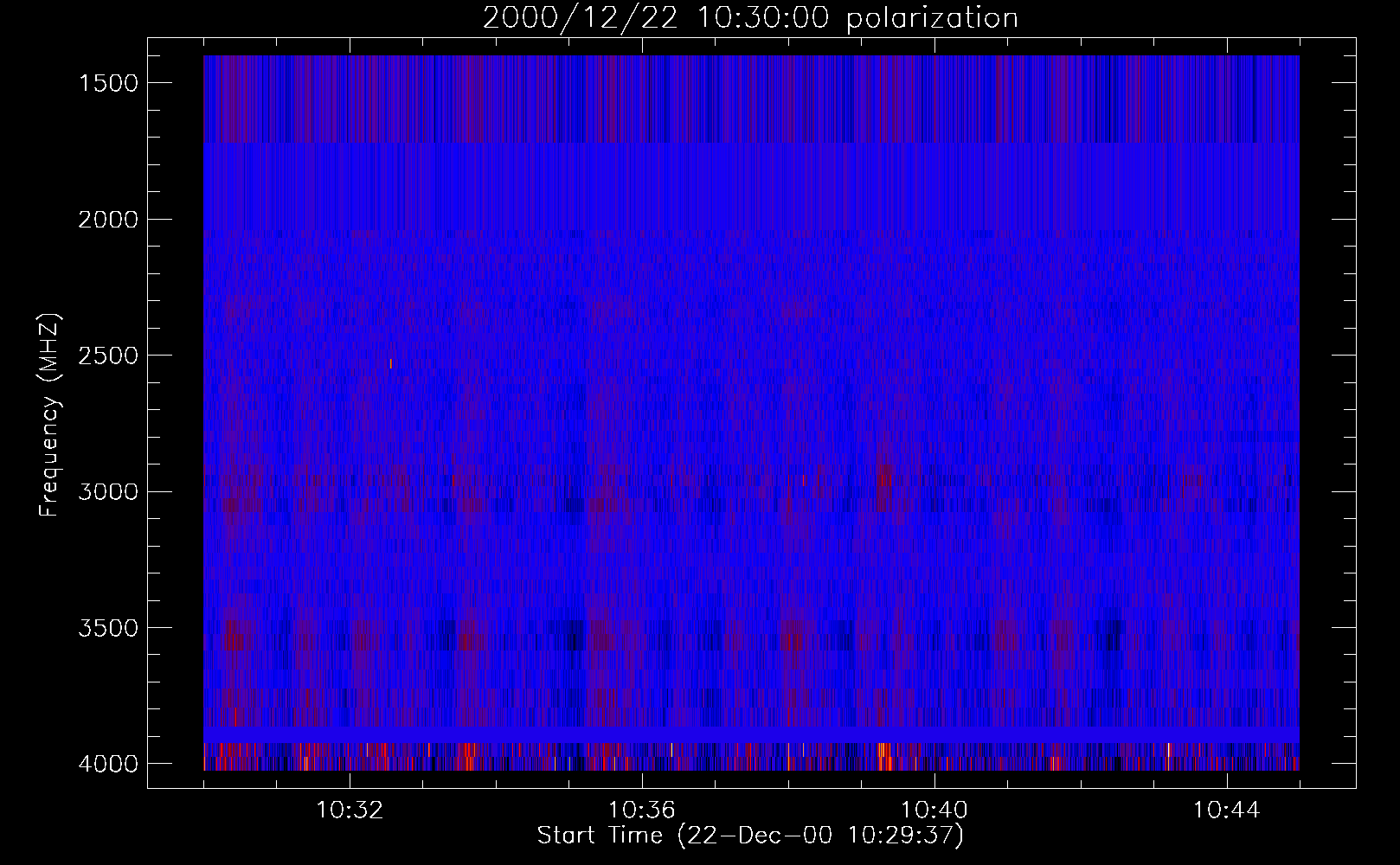This screenshot has height=865, width=1400.
Task: Click the 2500 frequency tick label
Action: (108, 356)
